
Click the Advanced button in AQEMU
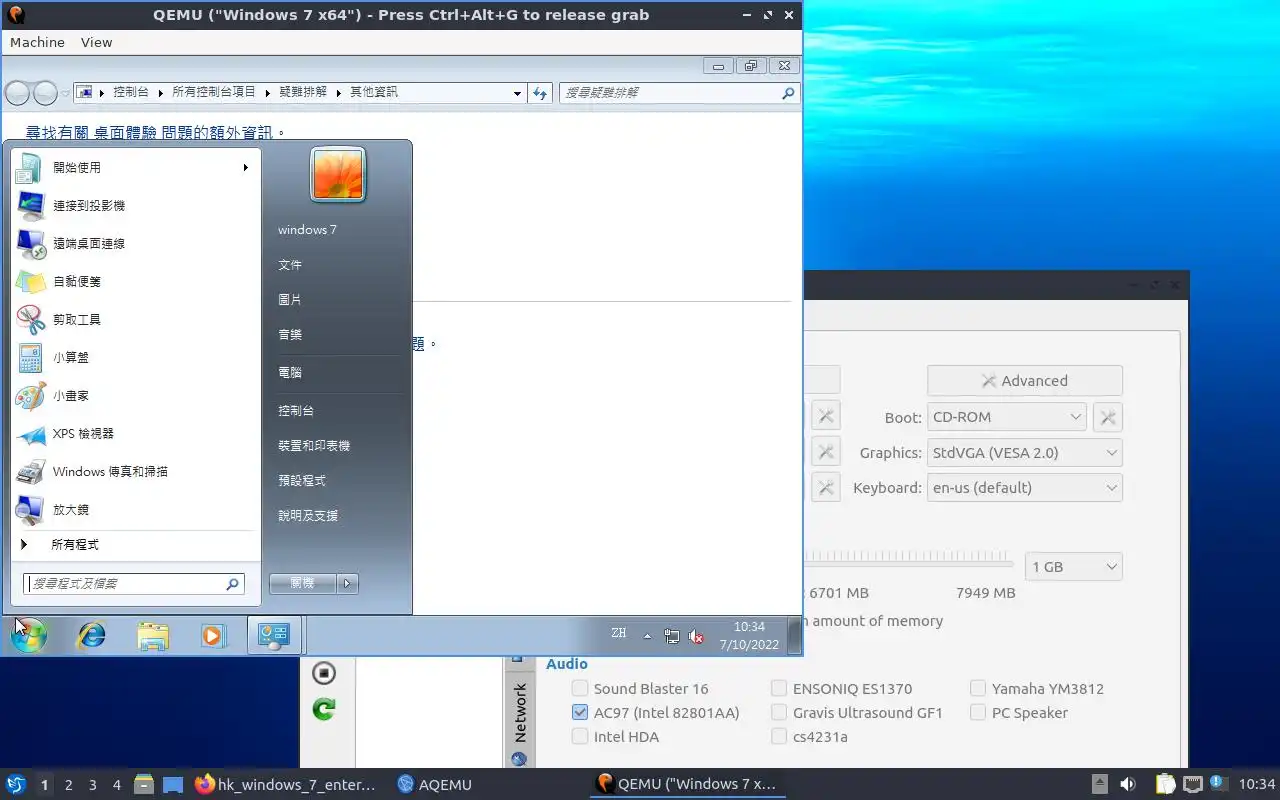click(x=1025, y=381)
